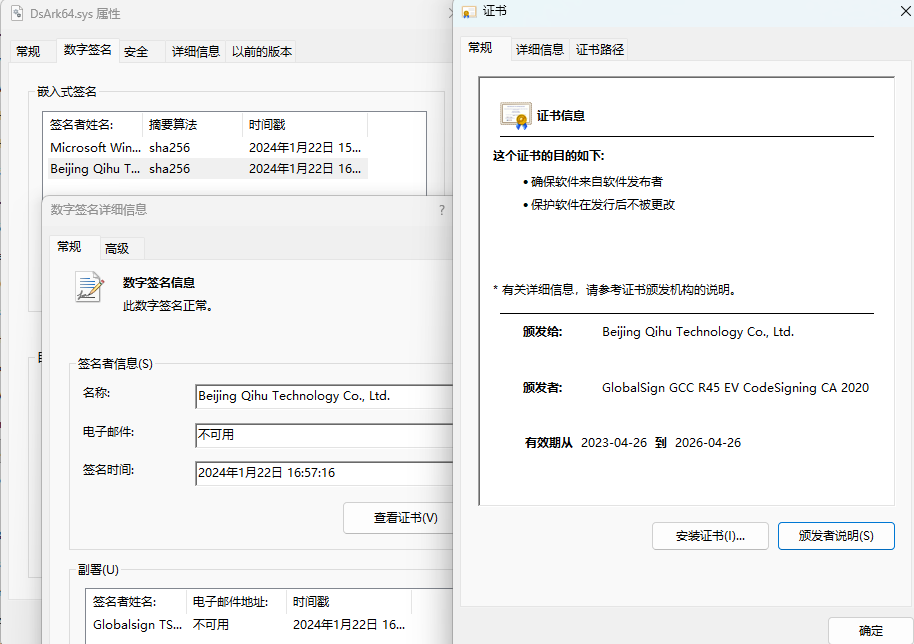The width and height of the screenshot is (914, 644).
Task: Click the DsArk64.sys file icon in title bar
Action: click(17, 13)
